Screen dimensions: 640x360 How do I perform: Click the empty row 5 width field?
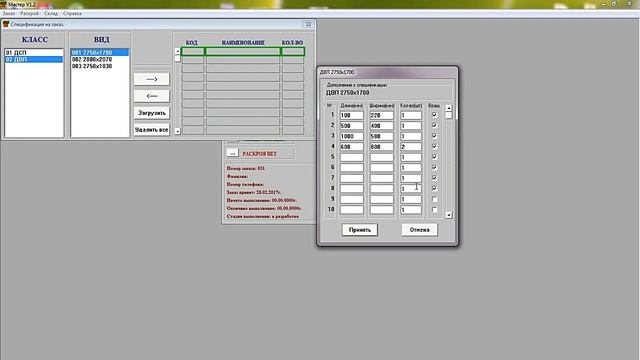[382, 157]
